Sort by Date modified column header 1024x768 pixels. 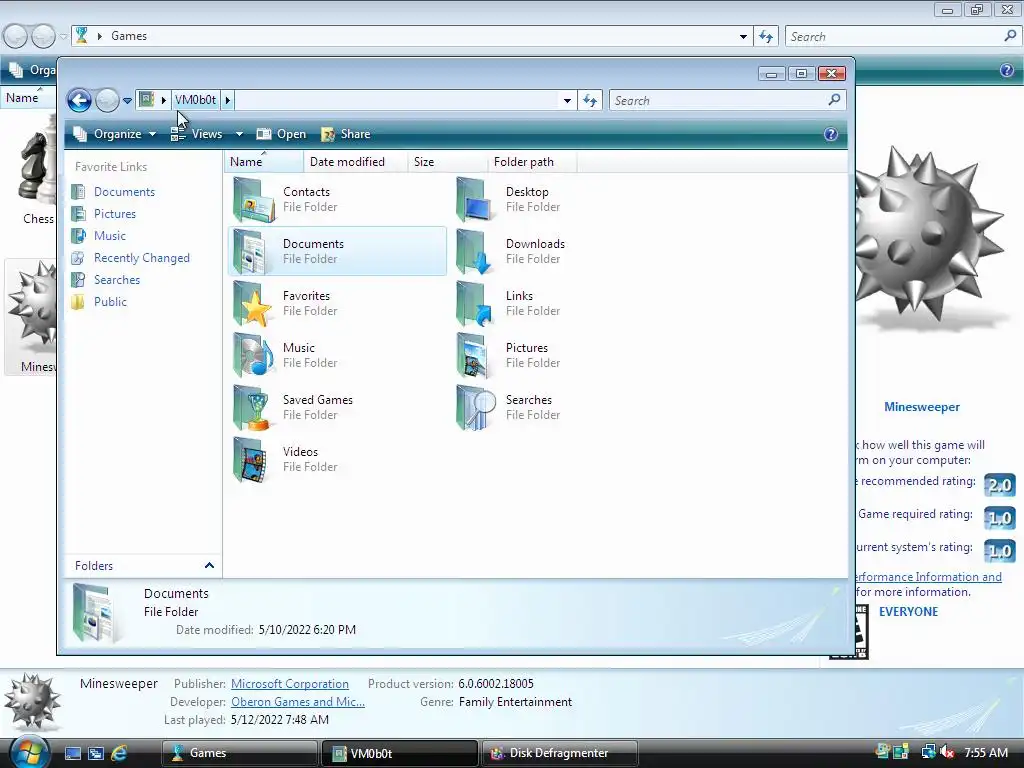click(356, 162)
